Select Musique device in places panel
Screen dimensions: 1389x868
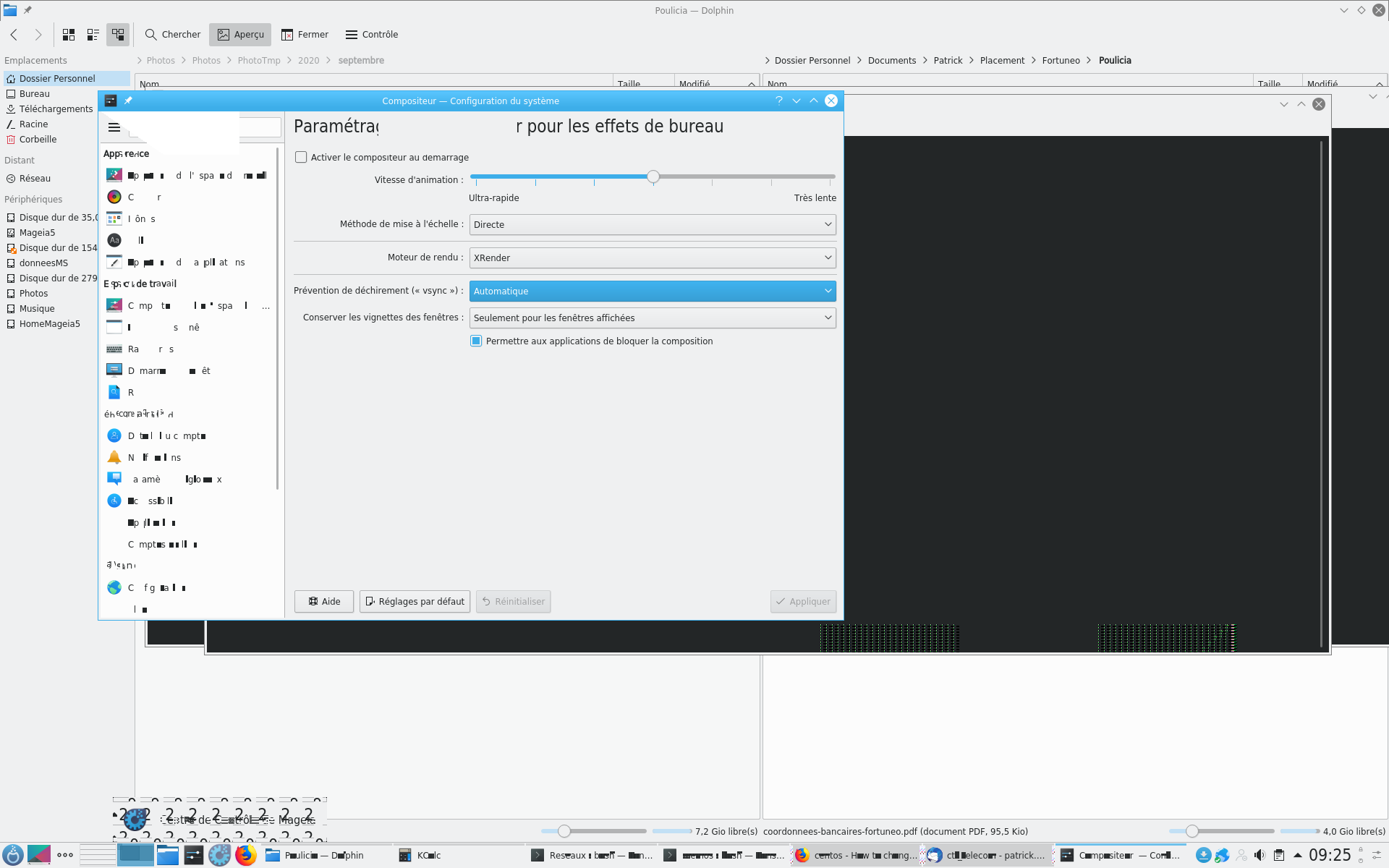point(50,308)
